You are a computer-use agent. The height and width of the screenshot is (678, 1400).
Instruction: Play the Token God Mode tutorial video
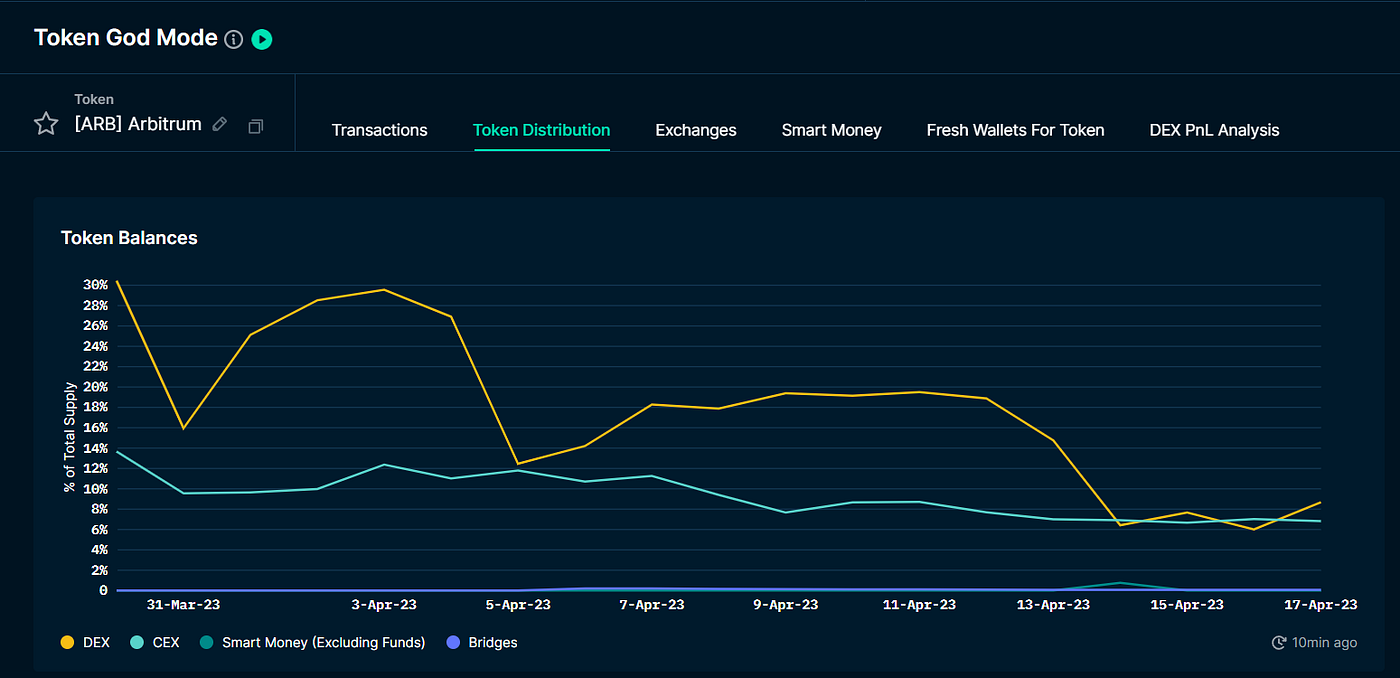tap(262, 40)
